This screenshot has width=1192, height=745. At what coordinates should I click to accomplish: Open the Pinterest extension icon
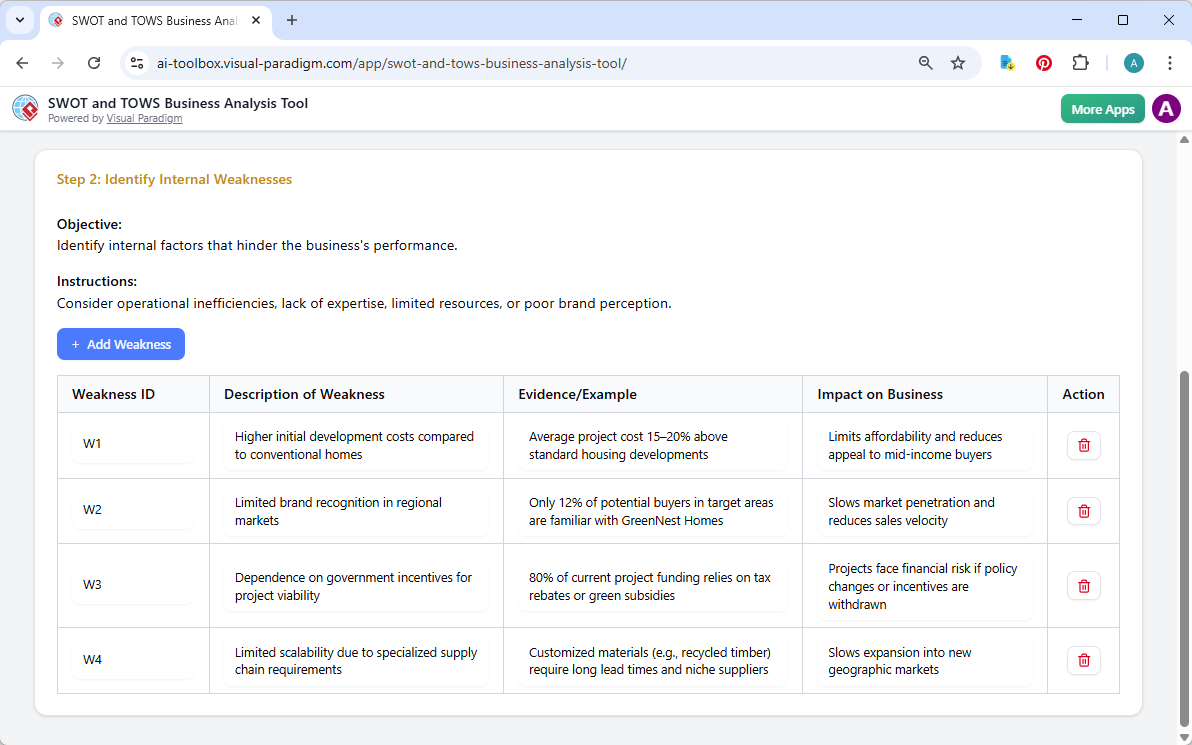tap(1043, 62)
